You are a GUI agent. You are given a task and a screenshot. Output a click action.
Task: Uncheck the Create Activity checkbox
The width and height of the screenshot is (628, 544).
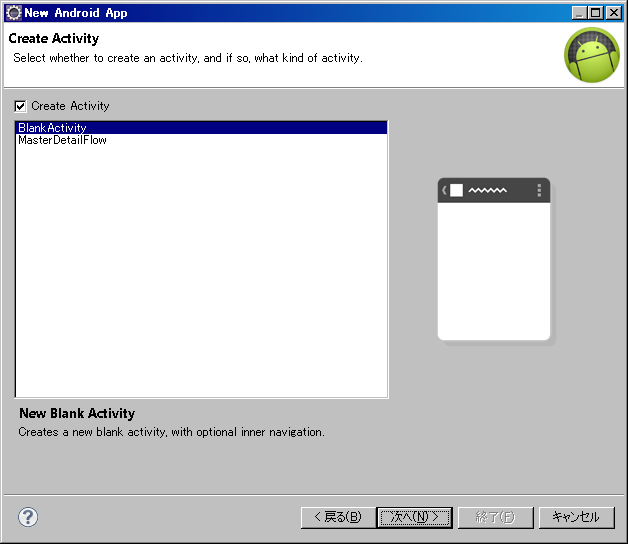point(20,106)
